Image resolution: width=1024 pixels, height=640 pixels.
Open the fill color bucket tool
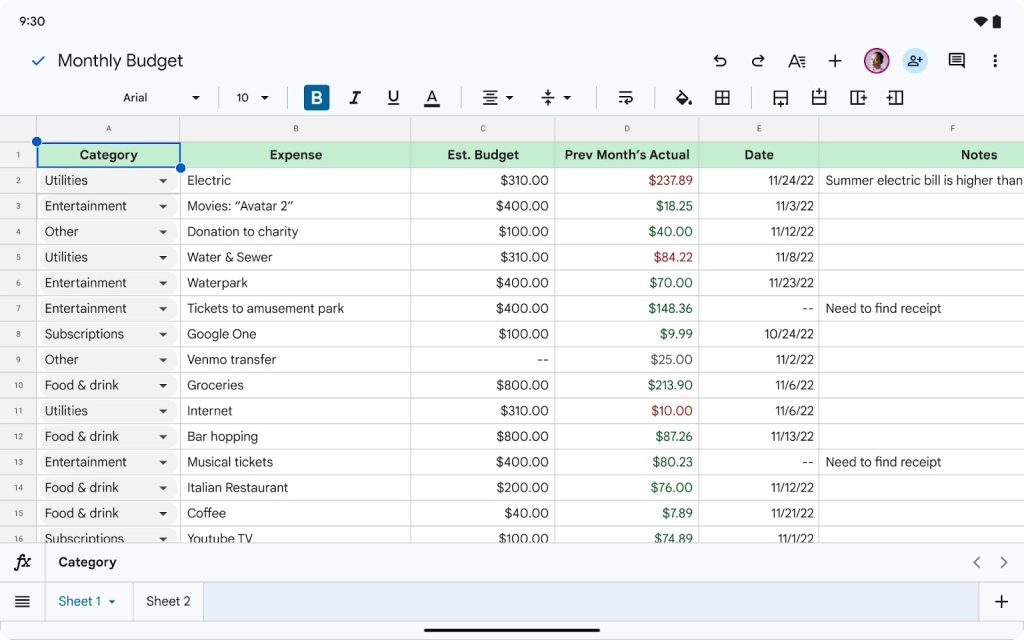click(684, 98)
